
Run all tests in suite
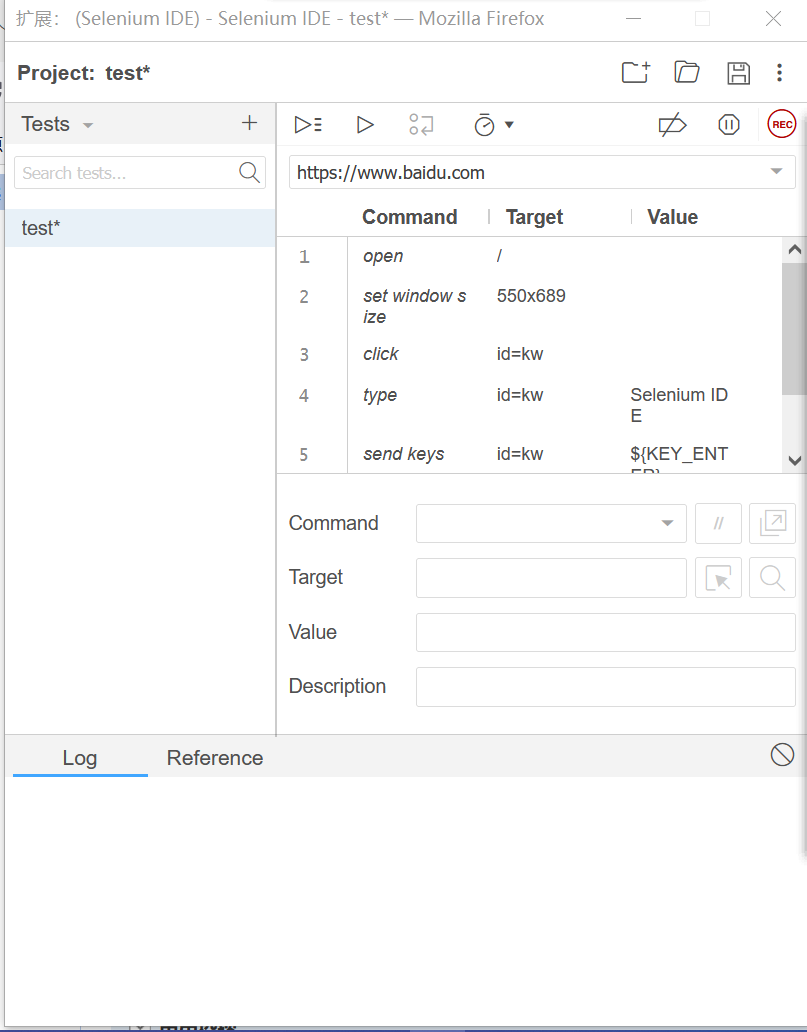308,124
